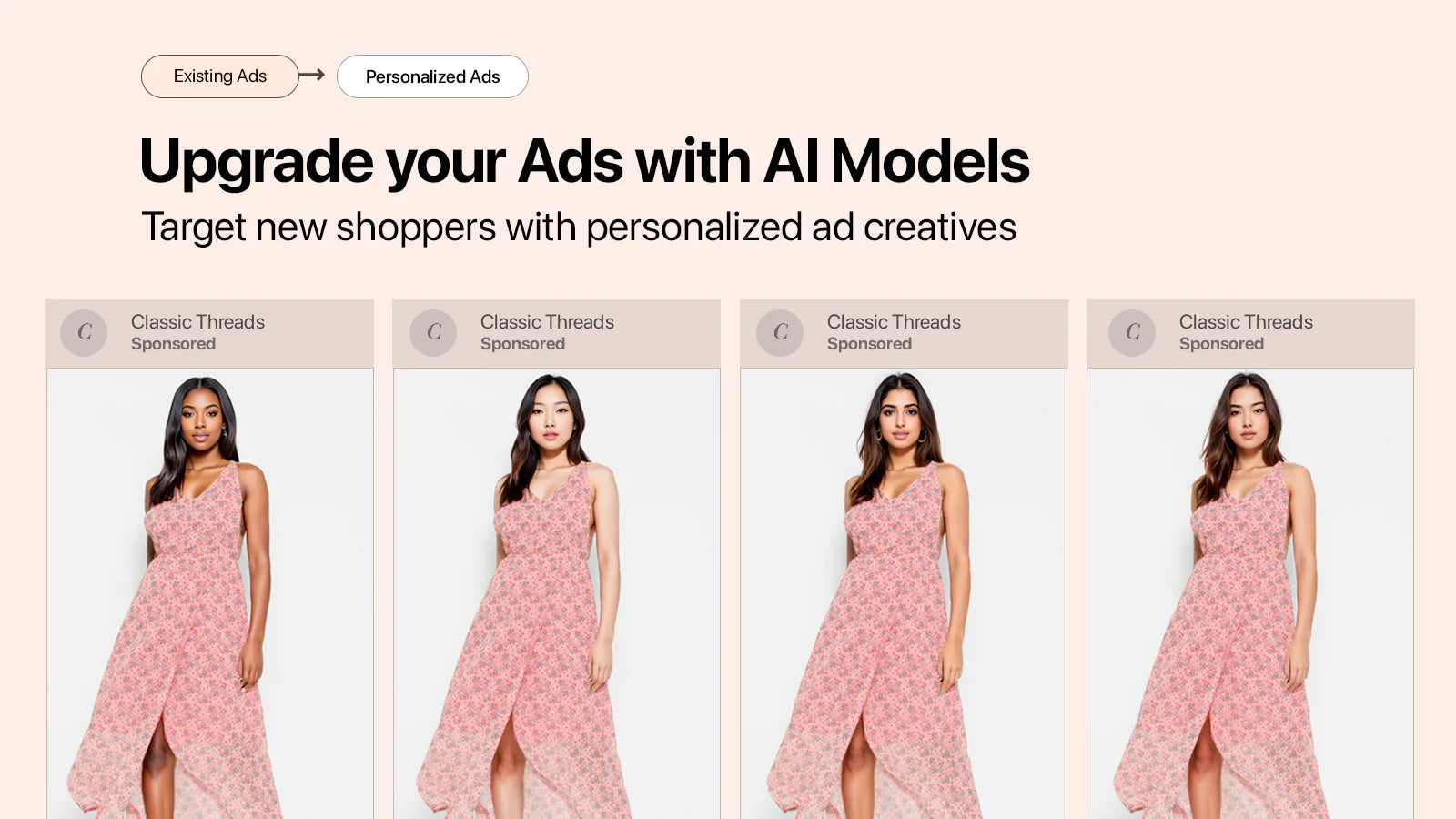This screenshot has width=1456, height=819.
Task: Open Classic Threads name in fourth ad
Action: (x=1246, y=322)
